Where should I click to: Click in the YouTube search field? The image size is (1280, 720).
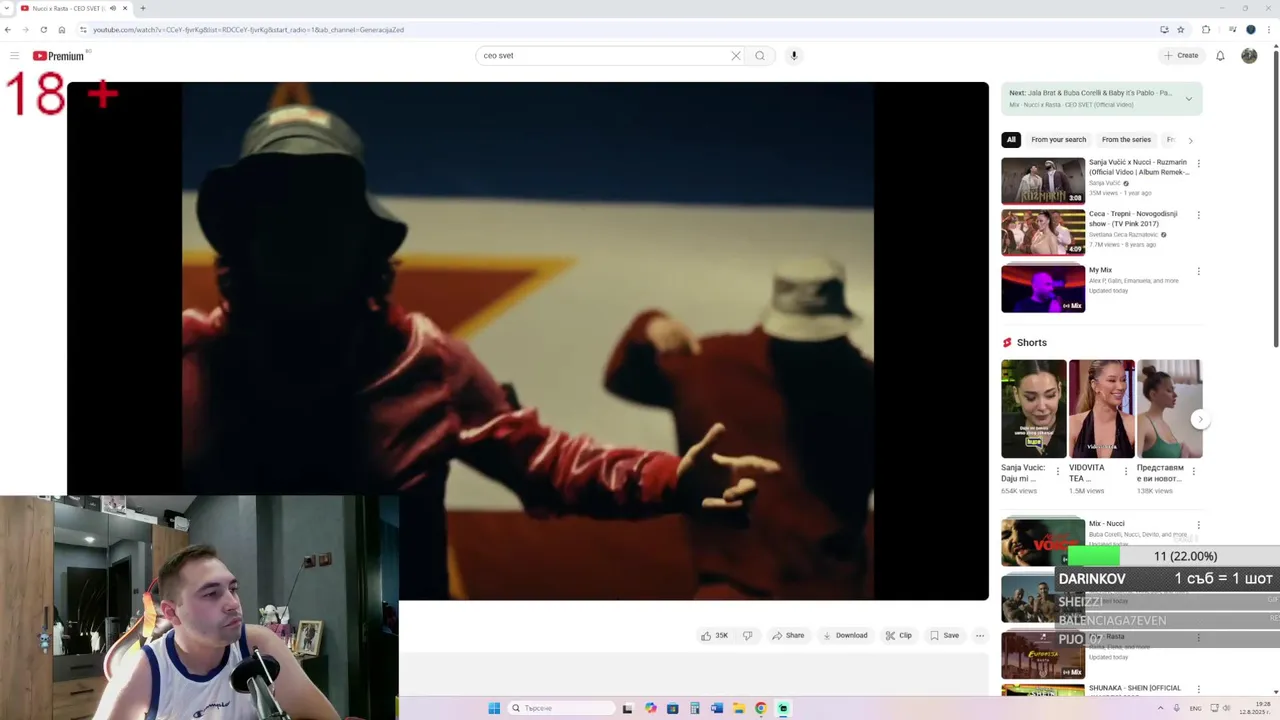coord(604,56)
